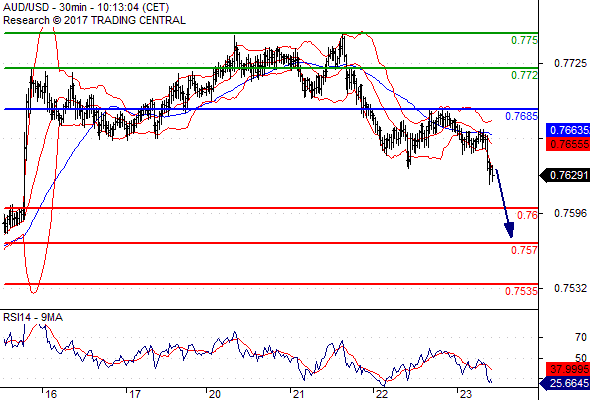Select the 0.775 resistance level label
Screen dimensions: 590x400
coord(524,40)
